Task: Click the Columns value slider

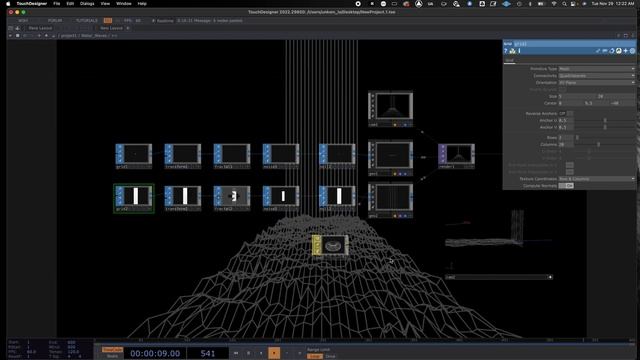Action: point(605,144)
